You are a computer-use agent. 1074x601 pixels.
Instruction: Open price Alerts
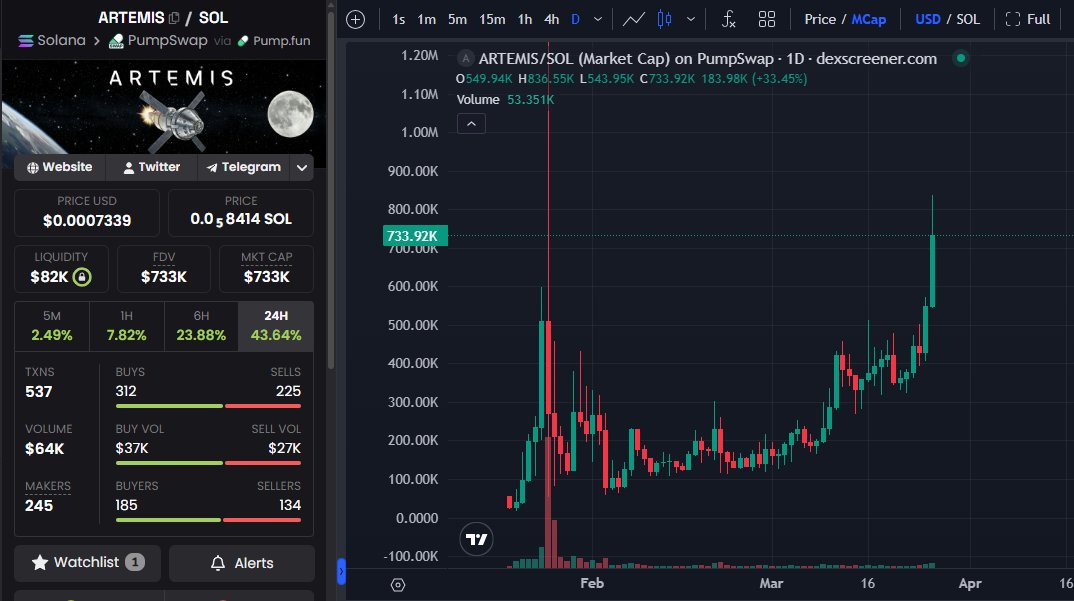242,563
